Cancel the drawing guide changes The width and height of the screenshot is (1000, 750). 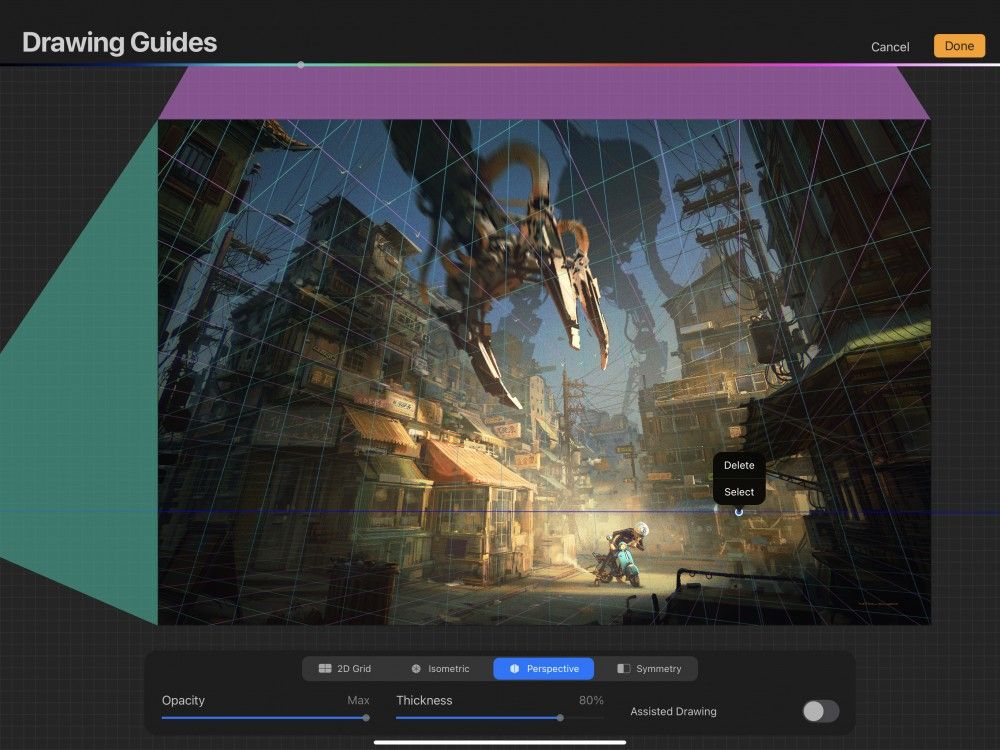(x=889, y=46)
